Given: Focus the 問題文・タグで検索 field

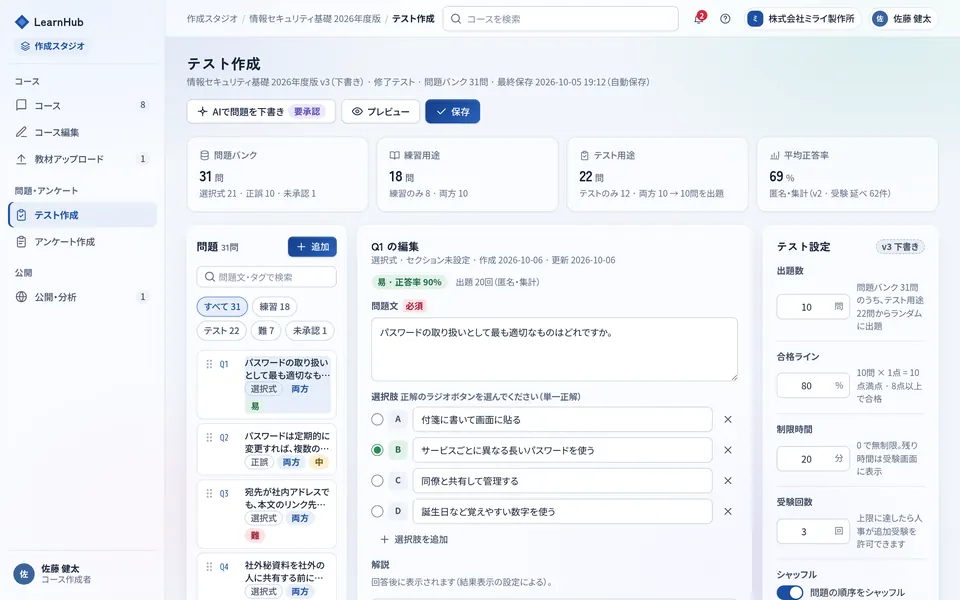Looking at the screenshot, I should click(266, 277).
